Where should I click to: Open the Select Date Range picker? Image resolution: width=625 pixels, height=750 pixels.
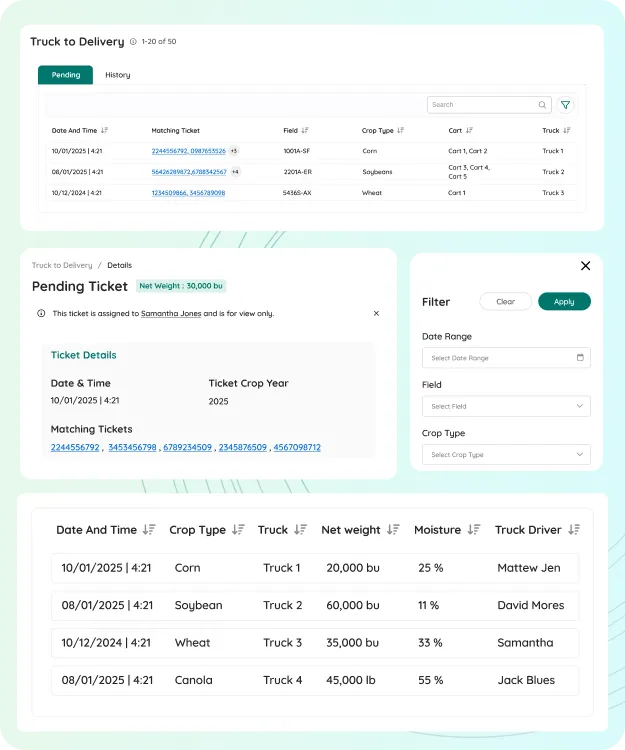point(498,358)
